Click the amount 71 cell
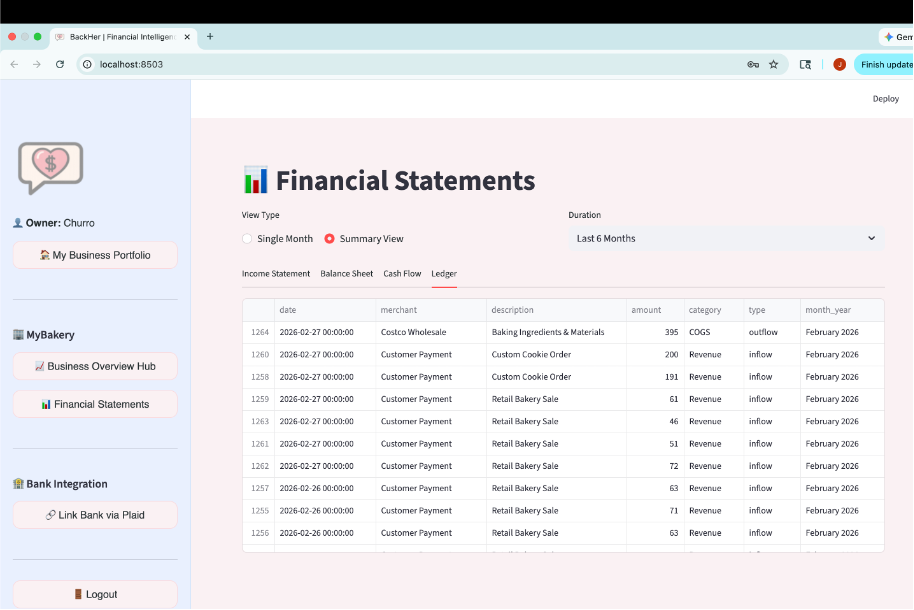914x610 pixels. coord(655,510)
